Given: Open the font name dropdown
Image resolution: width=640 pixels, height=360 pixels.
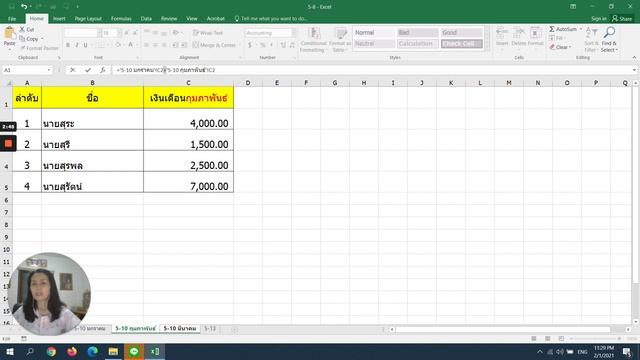Looking at the screenshot, I should point(99,33).
